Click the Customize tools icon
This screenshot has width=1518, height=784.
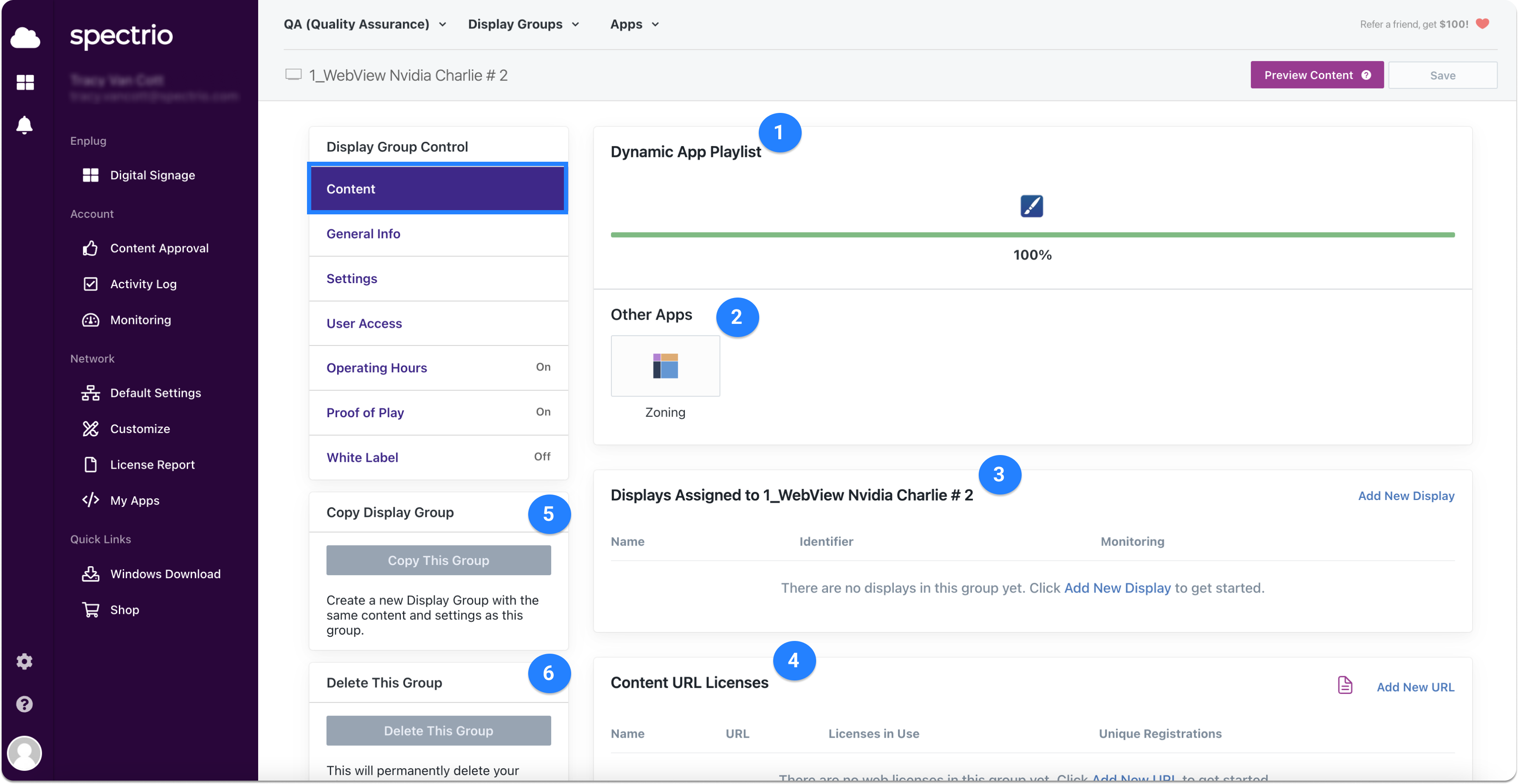click(x=90, y=429)
